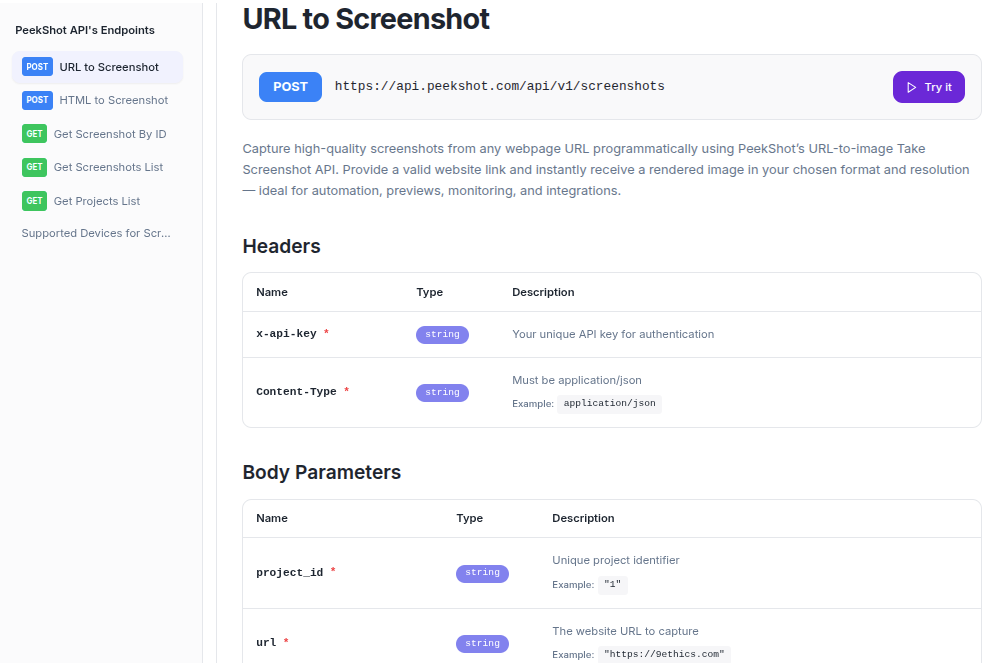Screen dimensions: 1006x663
Task: Click the Body Parameters section heading
Action: (x=321, y=472)
